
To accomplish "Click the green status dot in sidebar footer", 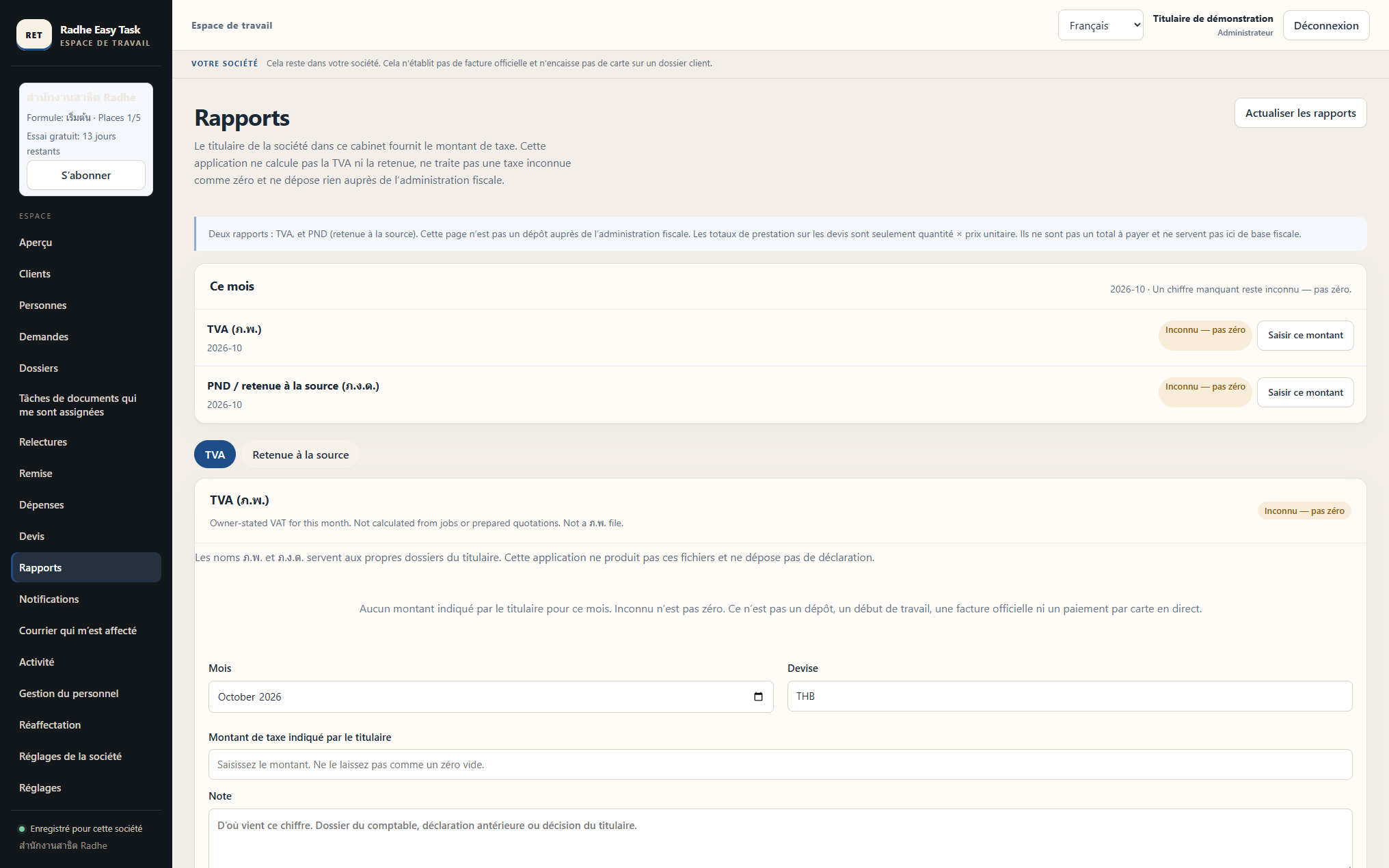I will pos(22,829).
